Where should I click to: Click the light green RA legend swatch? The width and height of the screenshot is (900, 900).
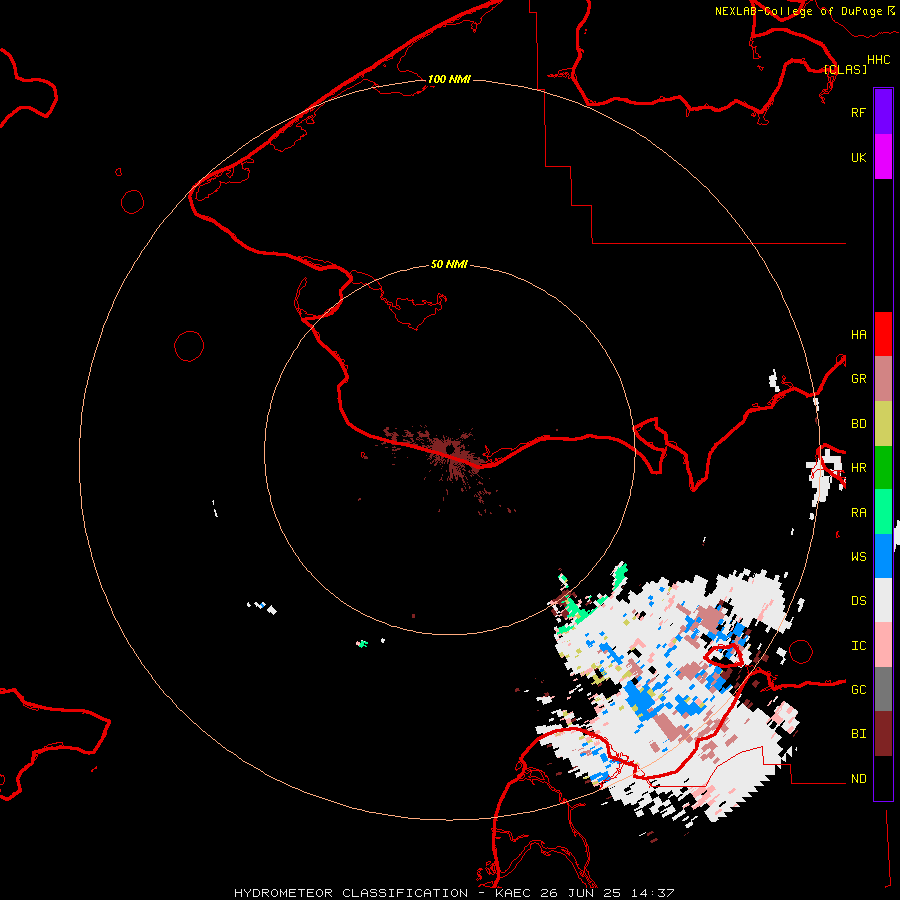point(883,512)
